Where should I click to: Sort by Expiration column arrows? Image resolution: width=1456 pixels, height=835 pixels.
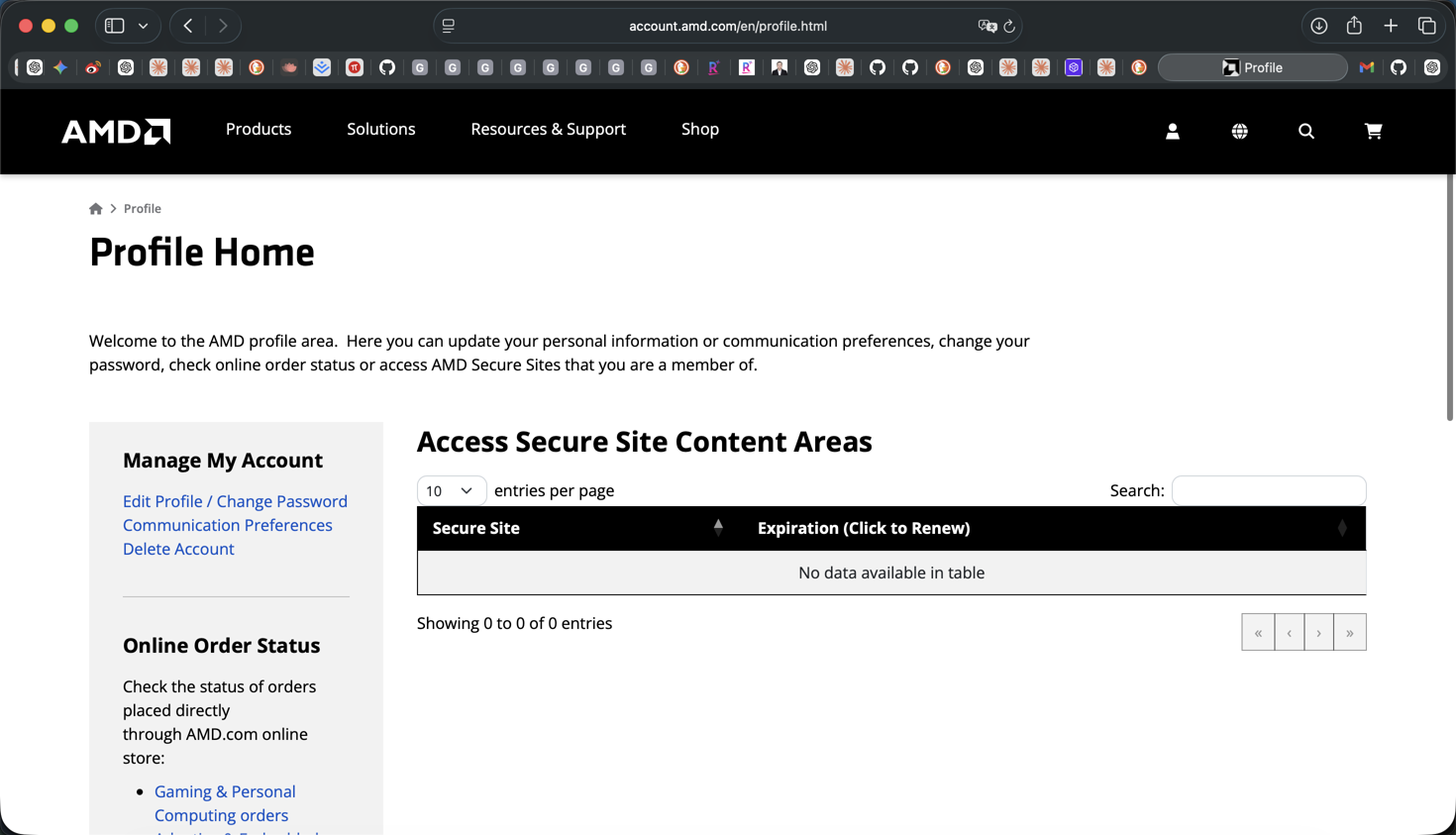click(x=1342, y=528)
